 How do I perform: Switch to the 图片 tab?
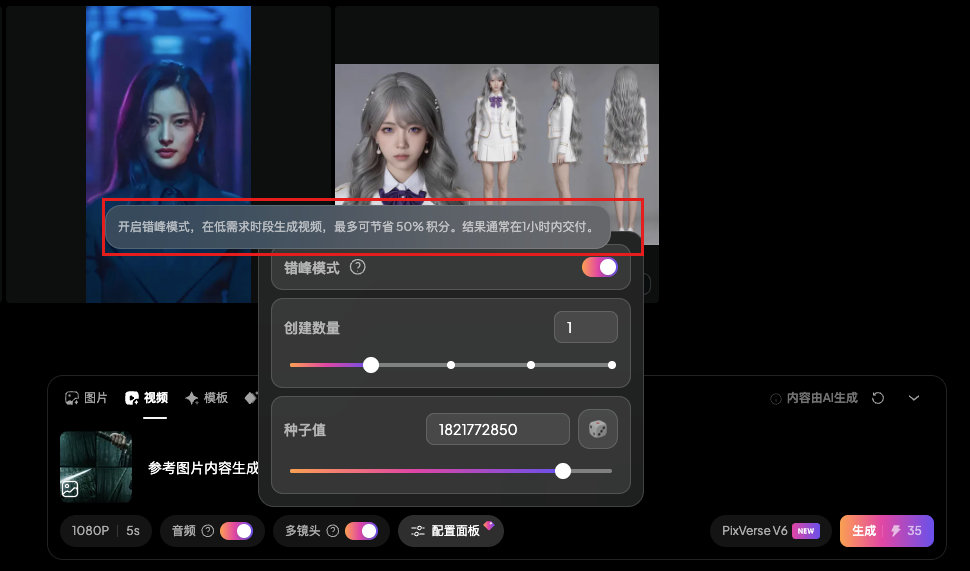pos(86,398)
